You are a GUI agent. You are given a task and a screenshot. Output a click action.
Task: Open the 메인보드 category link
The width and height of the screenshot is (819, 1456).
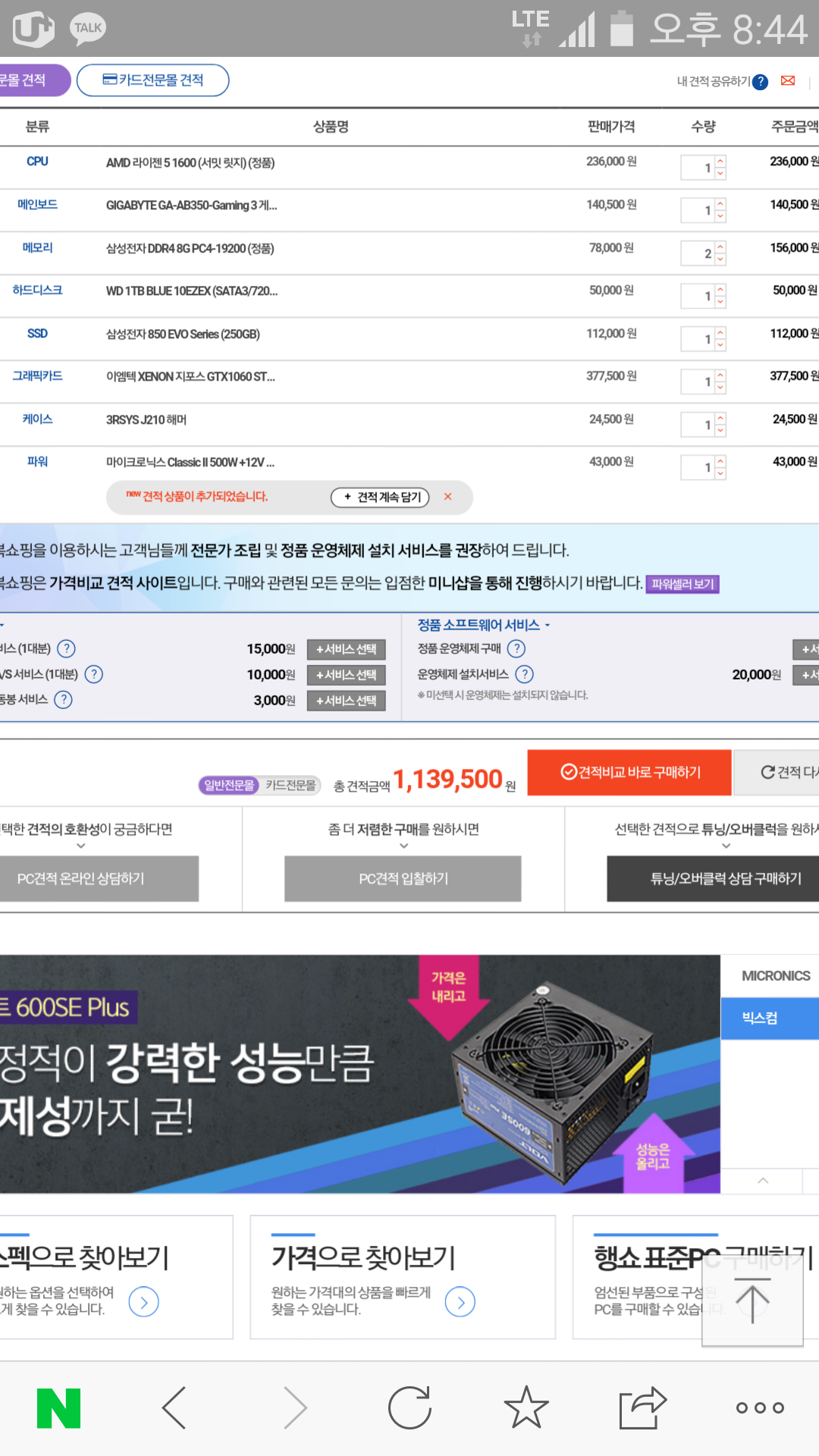(x=37, y=205)
